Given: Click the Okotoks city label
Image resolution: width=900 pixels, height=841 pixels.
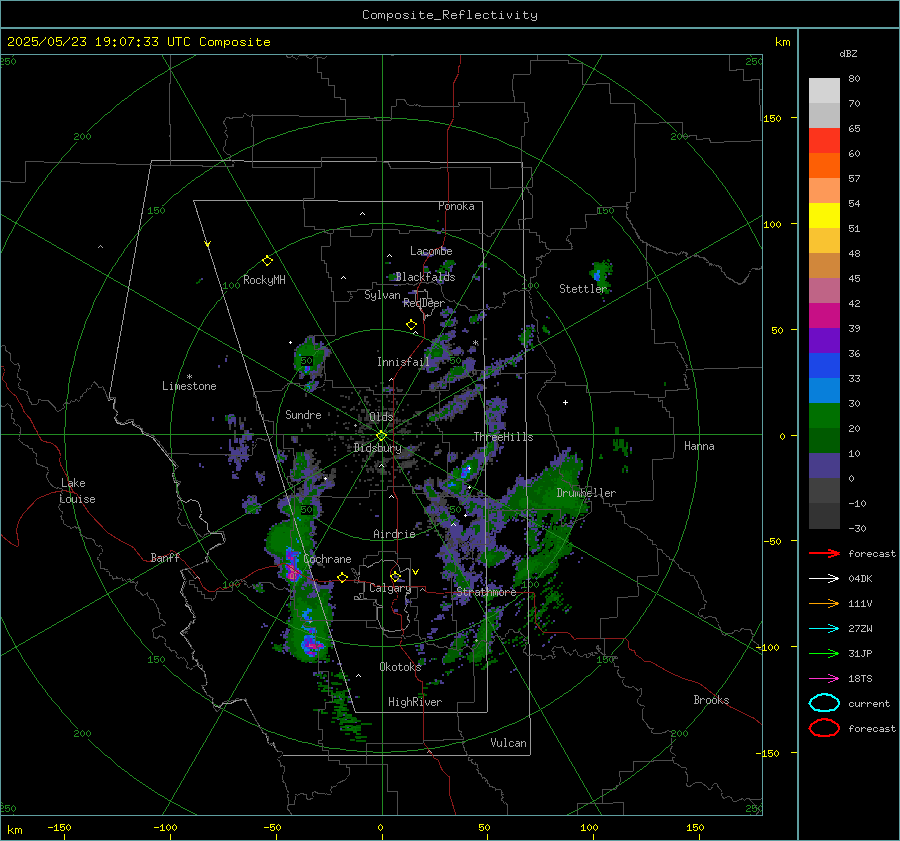Looking at the screenshot, I should (400, 667).
